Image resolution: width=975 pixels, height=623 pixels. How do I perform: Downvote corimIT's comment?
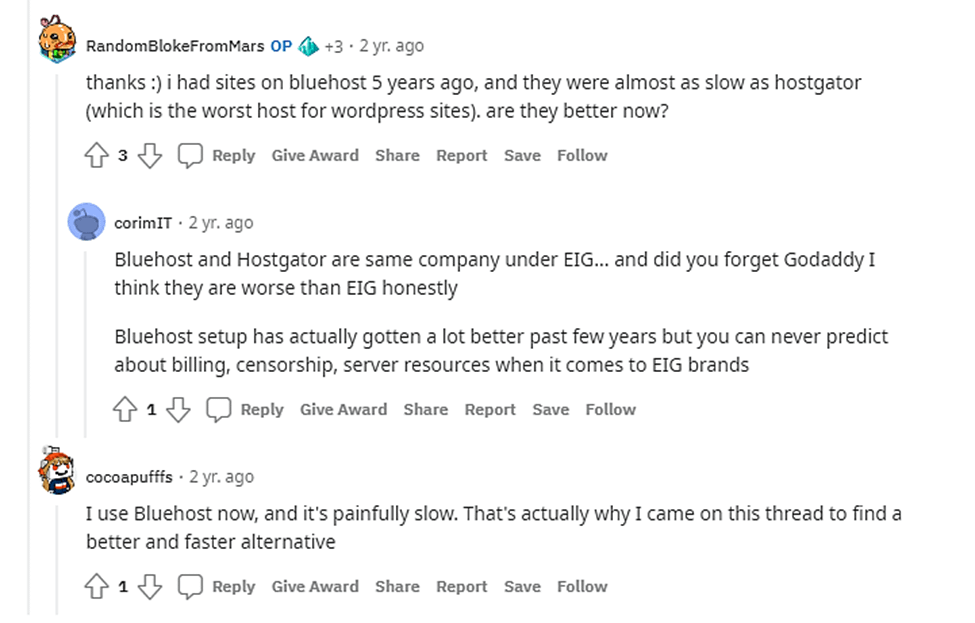point(179,409)
